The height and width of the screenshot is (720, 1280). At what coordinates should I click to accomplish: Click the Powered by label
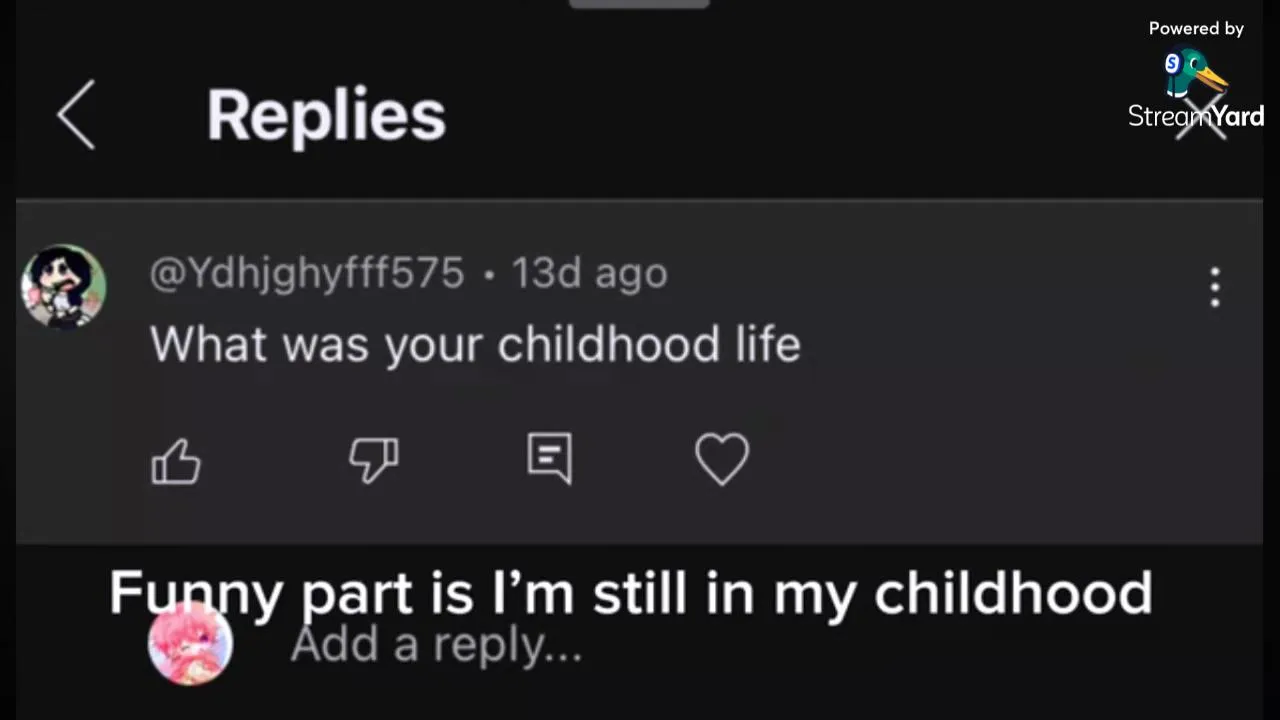coord(1196,29)
